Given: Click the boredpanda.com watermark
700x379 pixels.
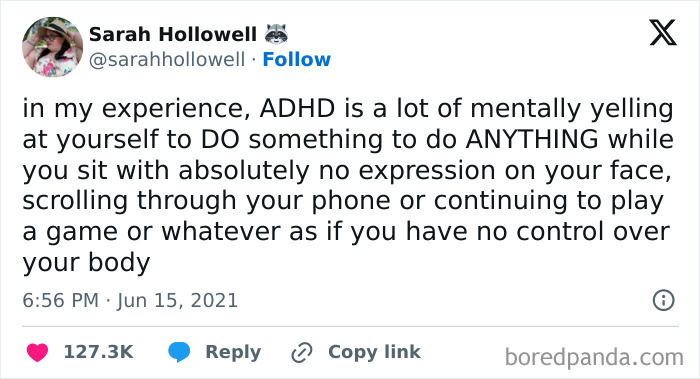Looking at the screenshot, I should (594, 358).
